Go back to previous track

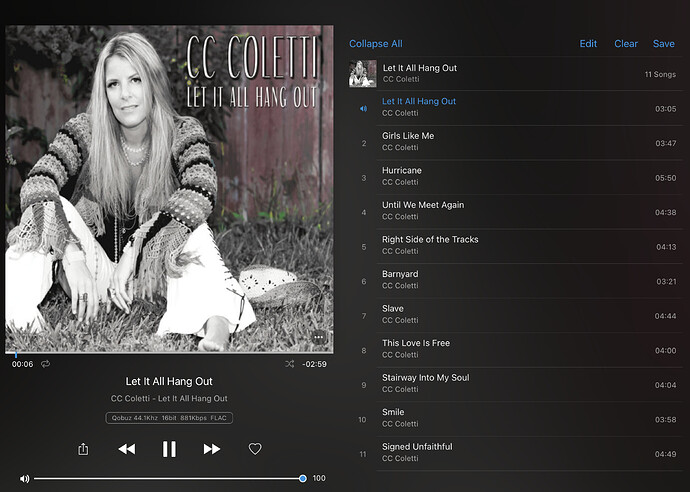pyautogui.click(x=127, y=449)
